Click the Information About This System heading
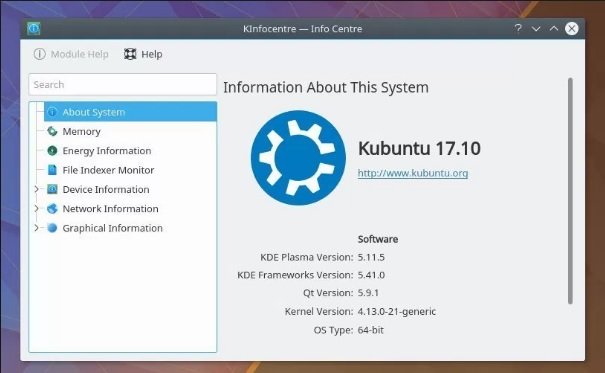 click(326, 88)
